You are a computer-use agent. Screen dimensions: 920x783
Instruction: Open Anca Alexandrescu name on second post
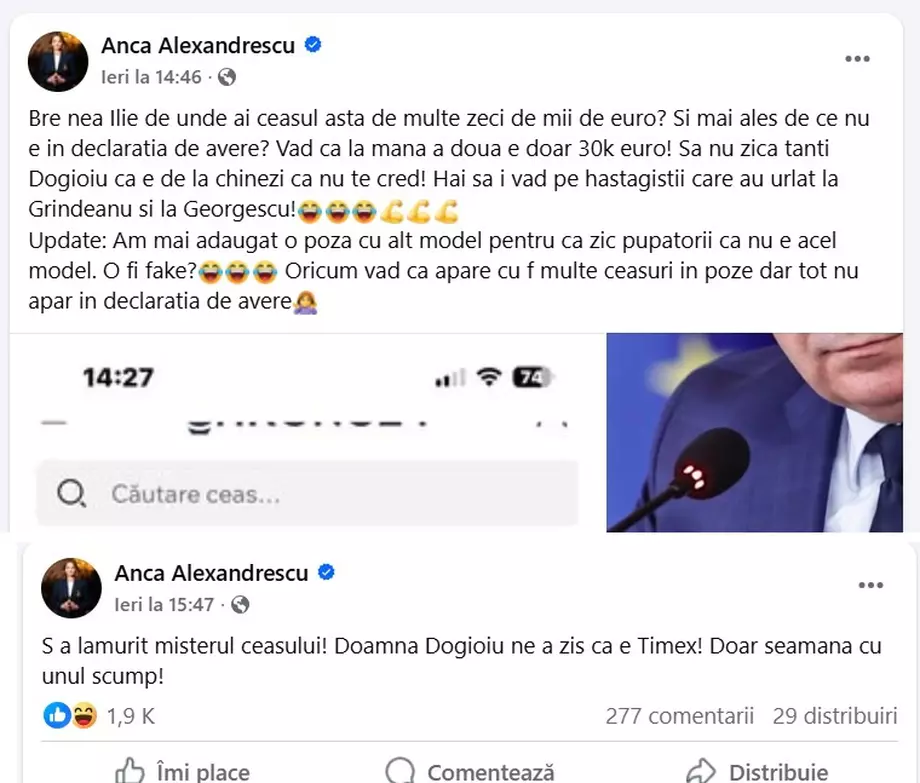click(x=211, y=572)
